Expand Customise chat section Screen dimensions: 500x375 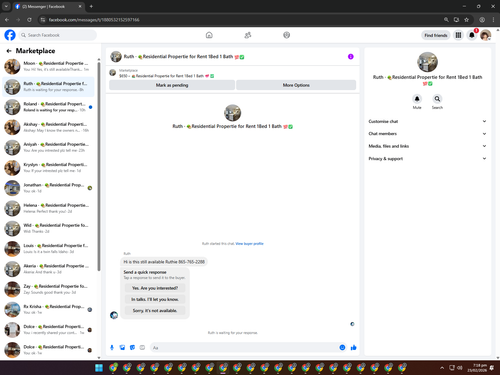click(427, 121)
